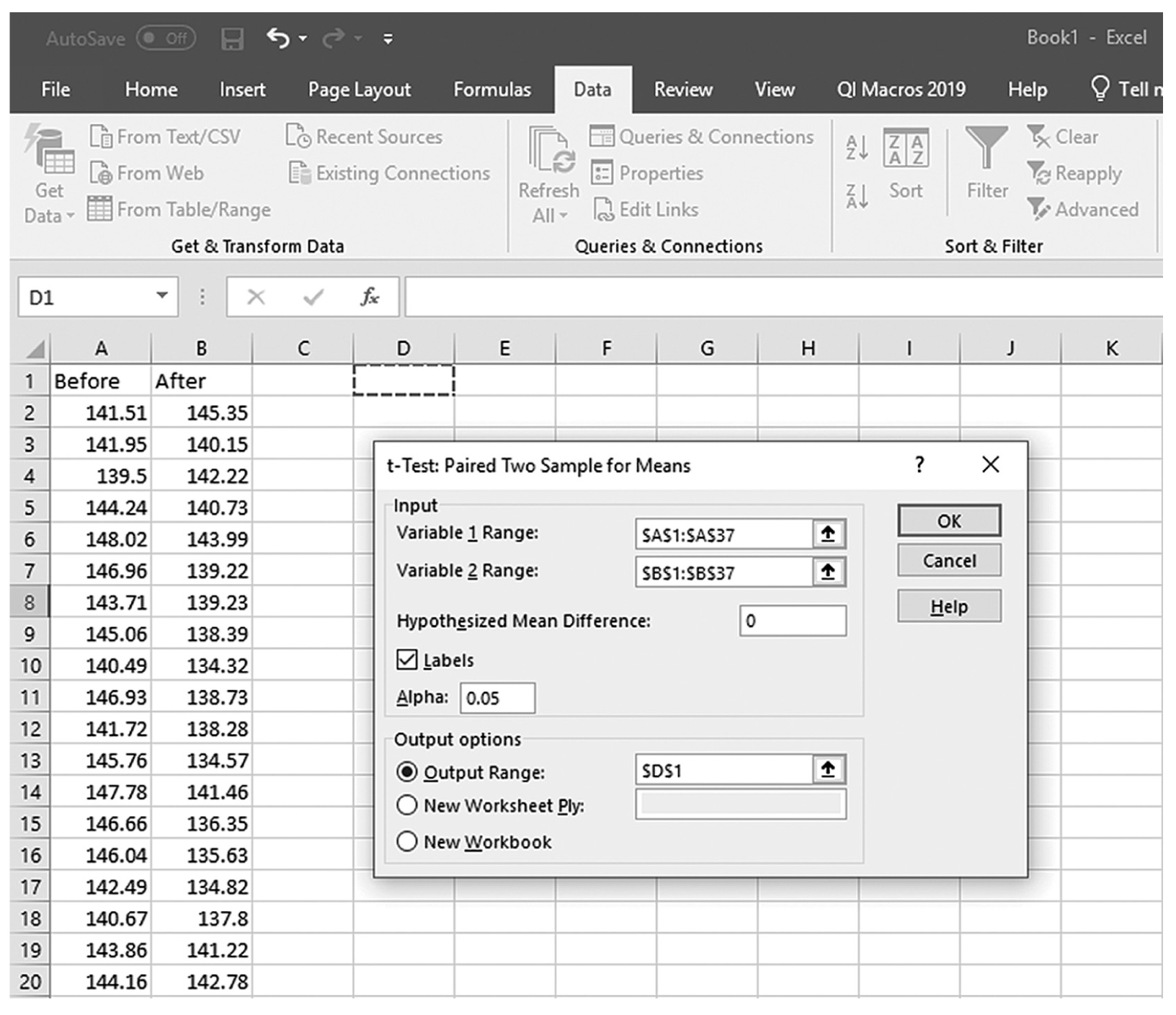1176x1015 pixels.
Task: Open the File tab
Action: 55,89
